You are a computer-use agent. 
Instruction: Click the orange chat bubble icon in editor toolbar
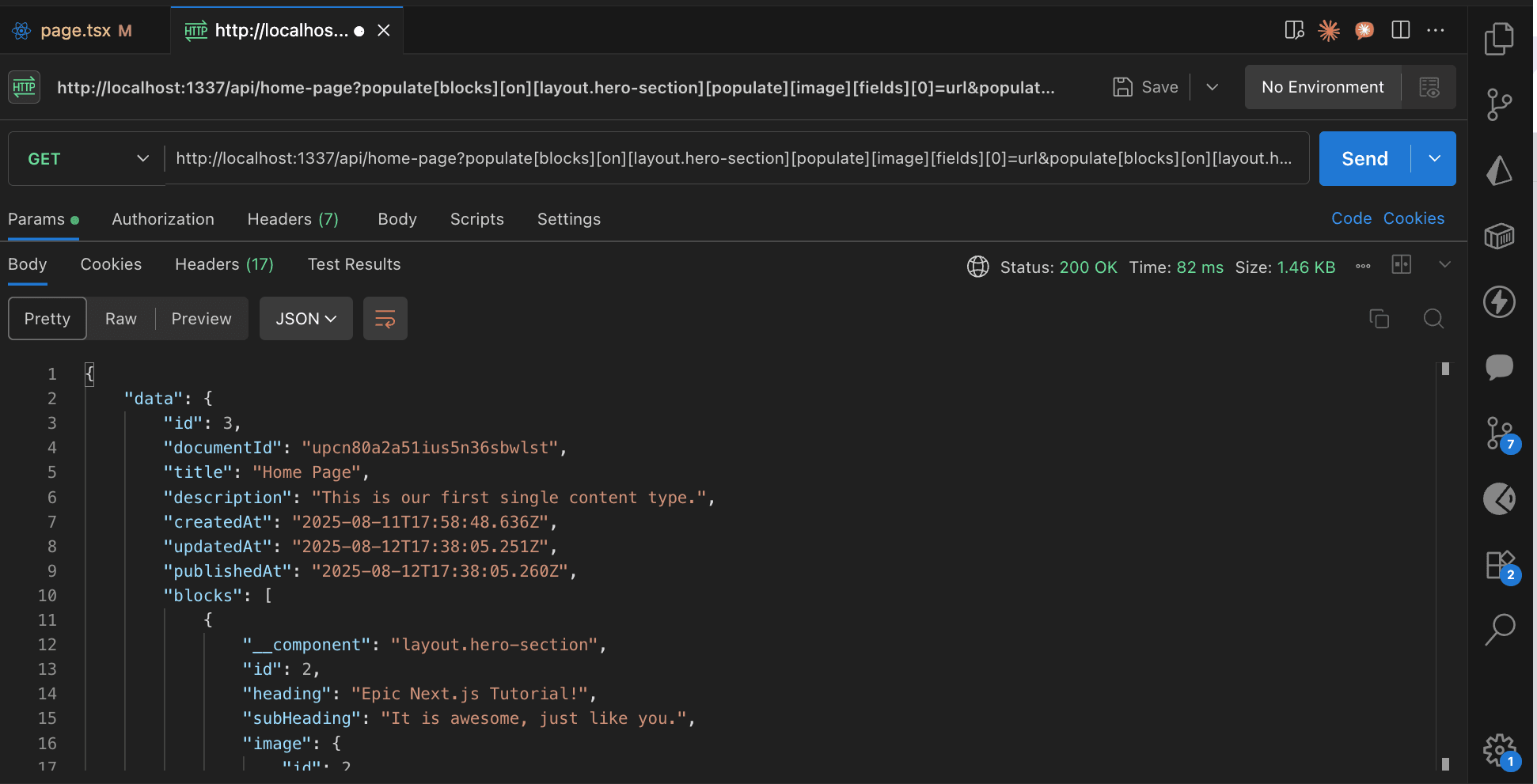click(x=1364, y=30)
